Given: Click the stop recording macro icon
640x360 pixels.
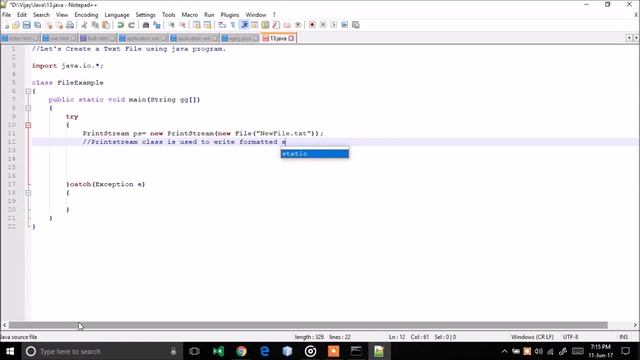Looking at the screenshot, I should tap(323, 25).
